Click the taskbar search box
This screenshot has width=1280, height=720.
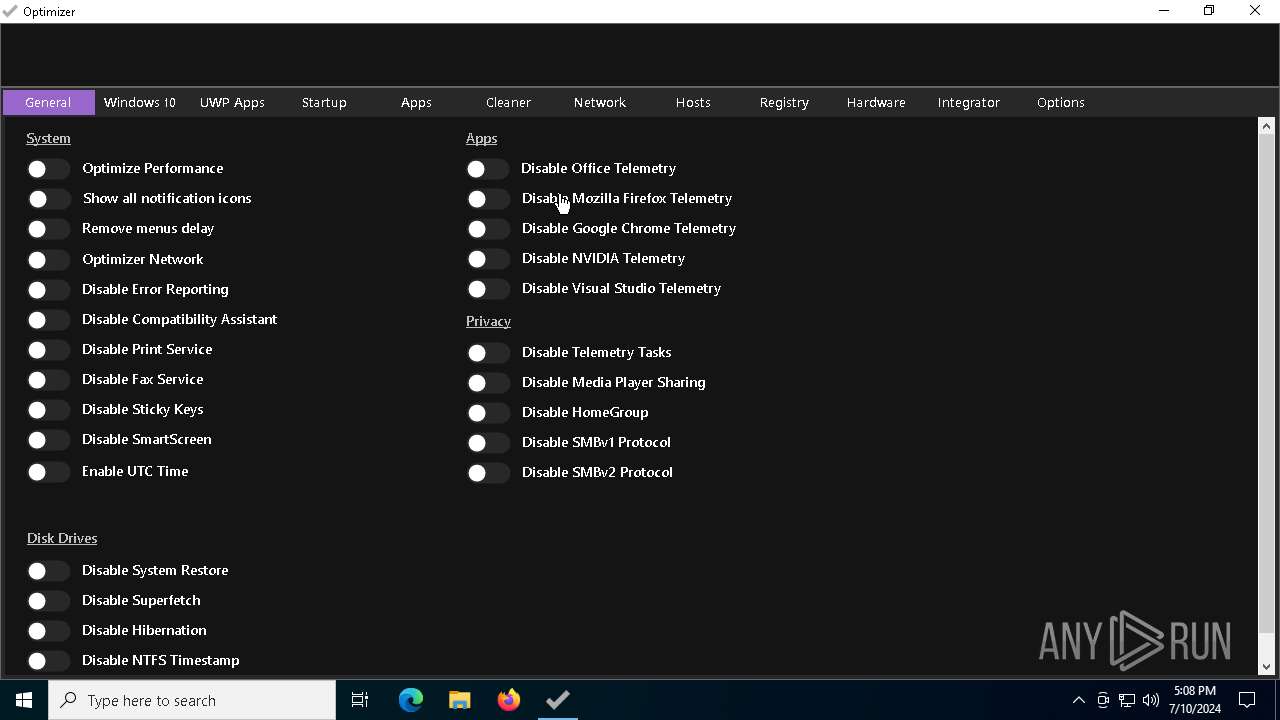(192, 700)
